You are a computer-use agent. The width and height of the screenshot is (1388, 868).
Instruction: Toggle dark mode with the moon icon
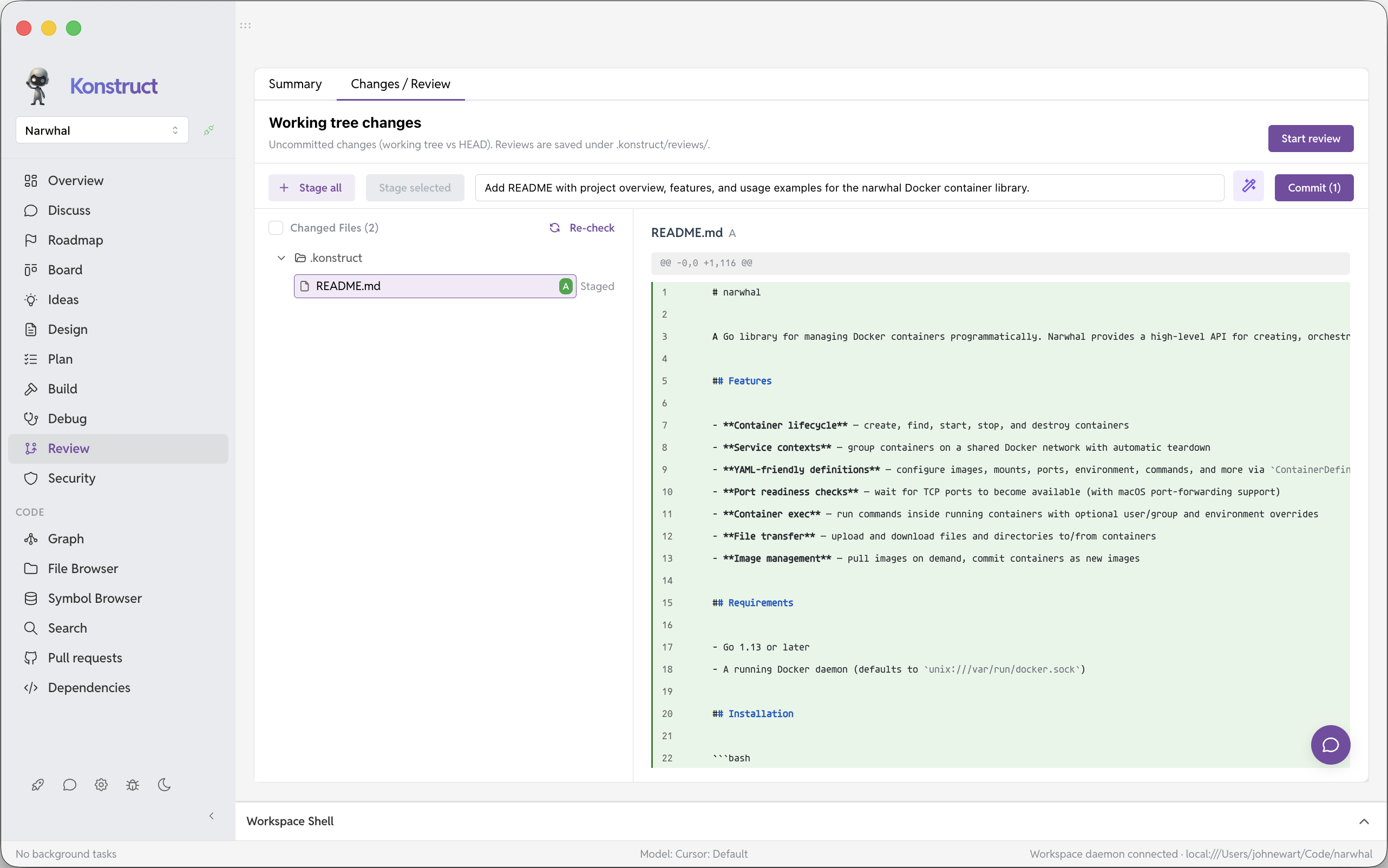(x=164, y=785)
